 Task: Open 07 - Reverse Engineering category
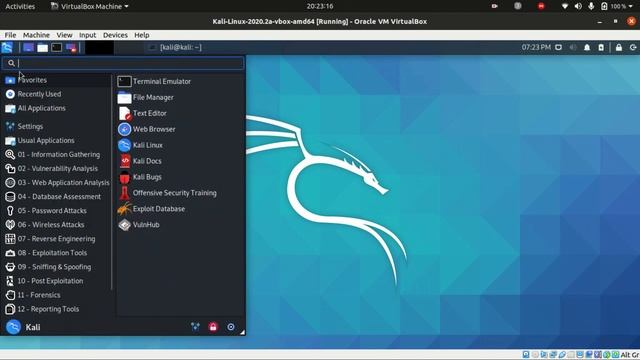(56, 239)
